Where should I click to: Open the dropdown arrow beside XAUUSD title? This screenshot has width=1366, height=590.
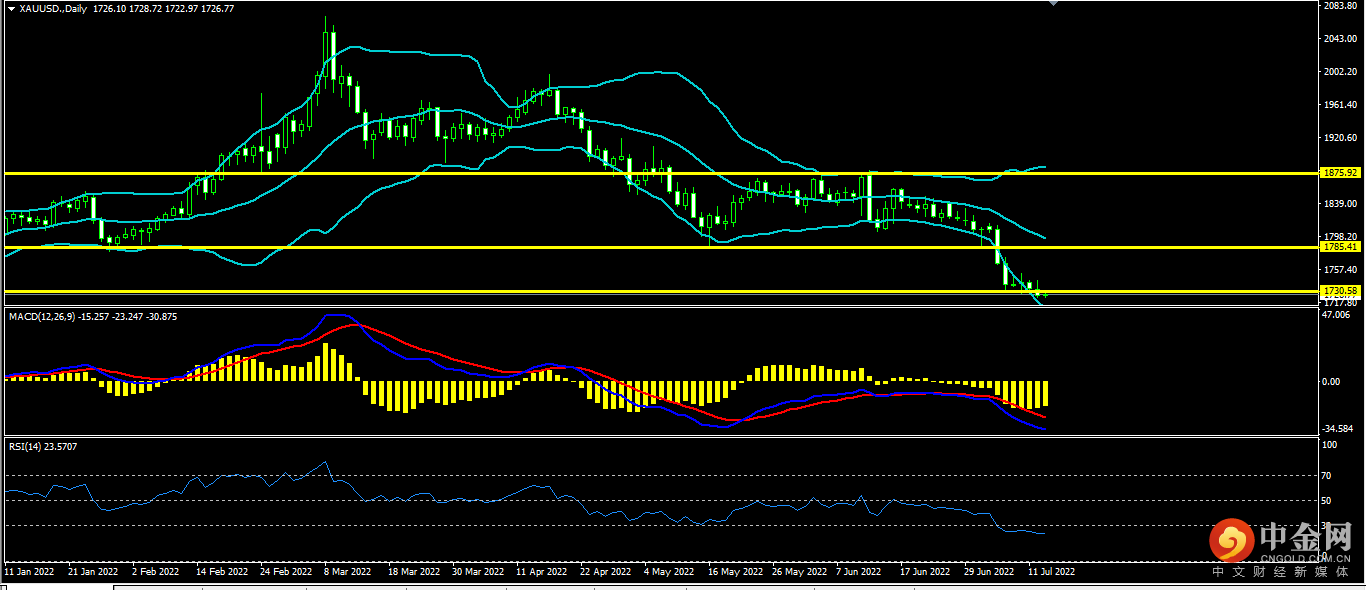(10, 8)
